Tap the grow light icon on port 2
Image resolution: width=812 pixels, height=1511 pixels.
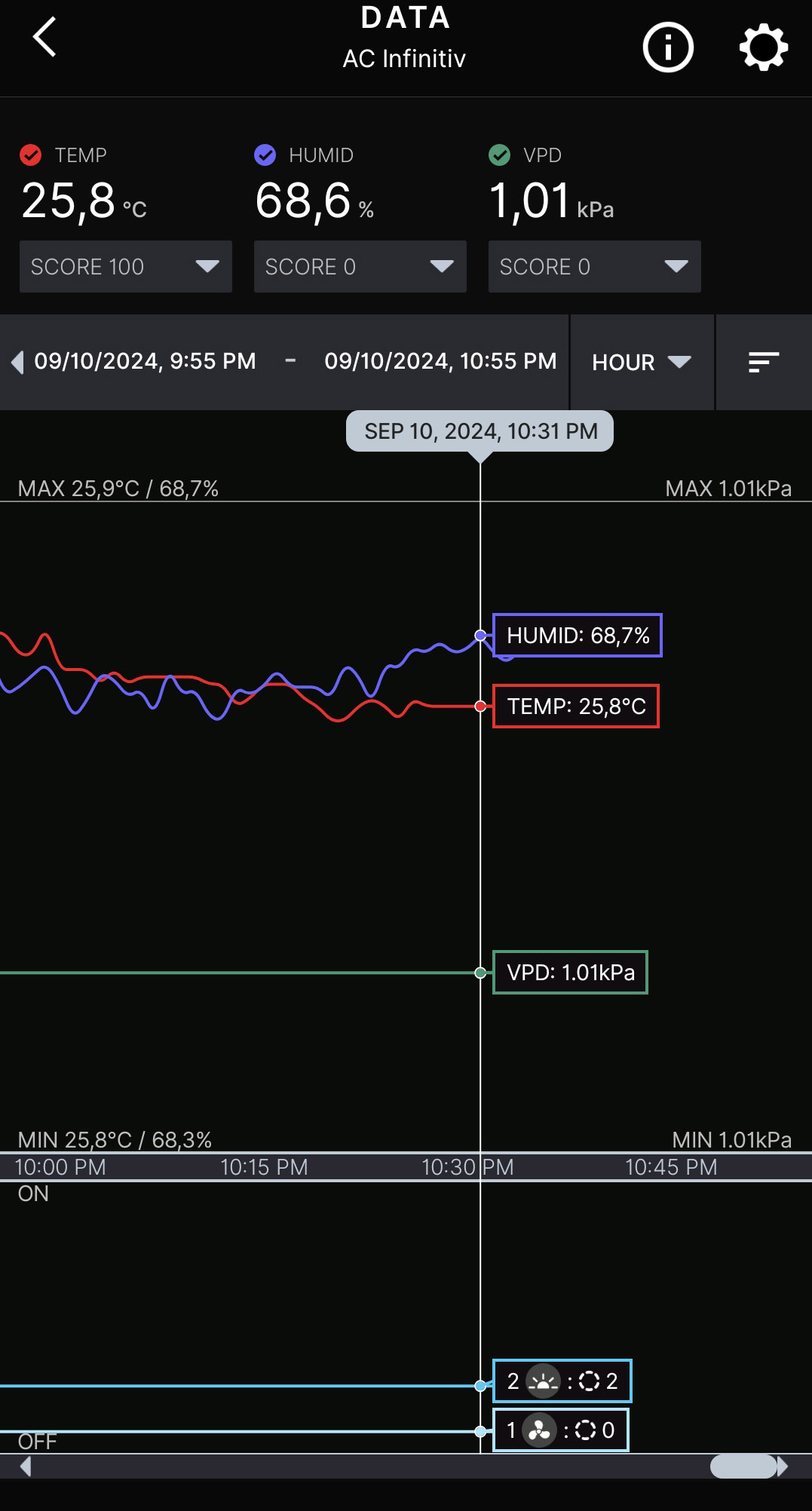(x=543, y=1381)
